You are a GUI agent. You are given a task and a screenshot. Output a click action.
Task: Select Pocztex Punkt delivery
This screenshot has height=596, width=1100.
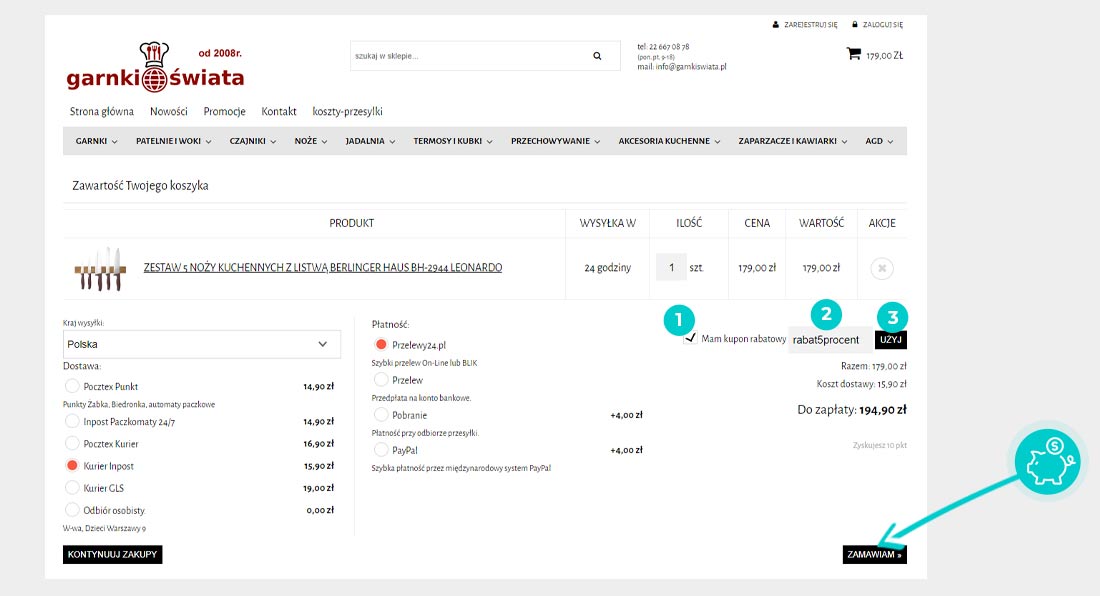click(72, 386)
